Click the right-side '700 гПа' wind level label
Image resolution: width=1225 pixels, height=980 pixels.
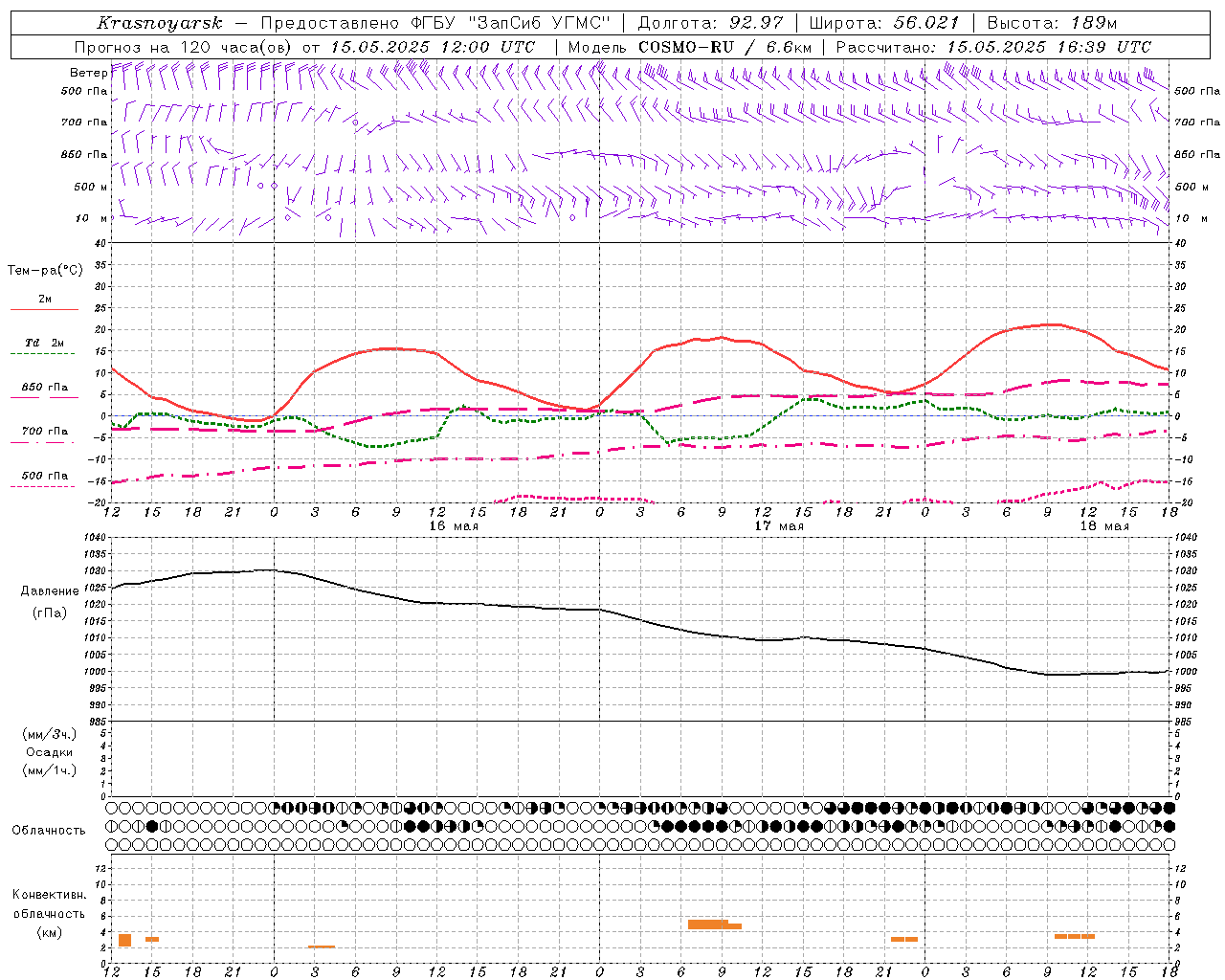click(1197, 122)
